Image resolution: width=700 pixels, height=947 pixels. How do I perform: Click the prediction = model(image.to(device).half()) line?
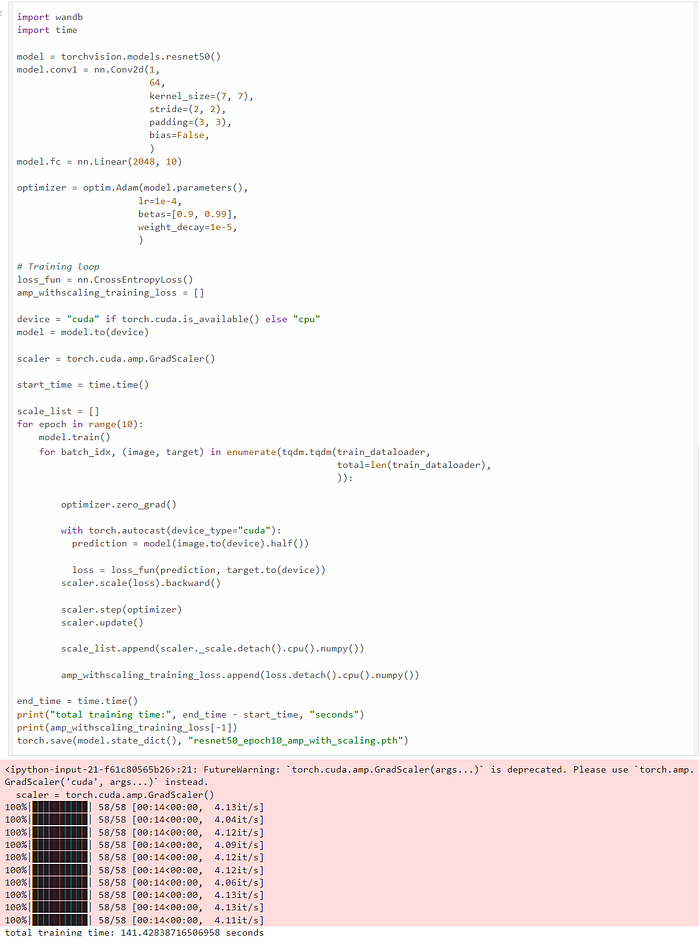click(x=190, y=544)
